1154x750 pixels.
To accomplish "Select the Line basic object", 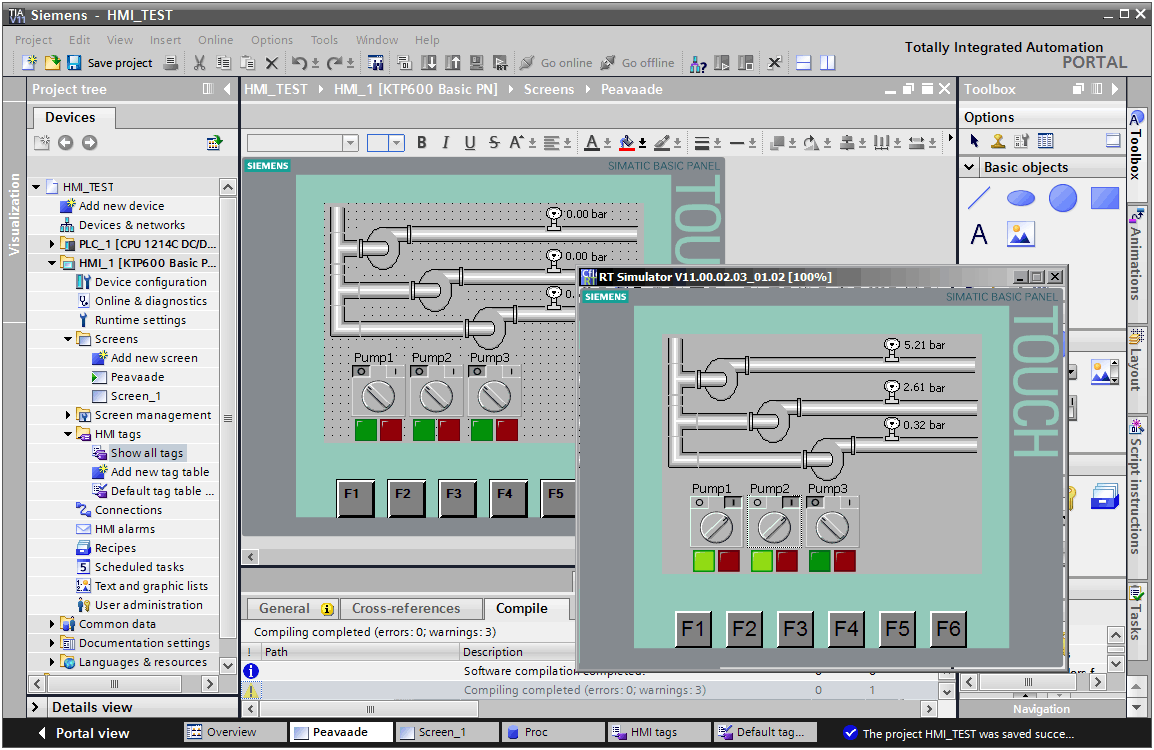I will tap(979, 198).
